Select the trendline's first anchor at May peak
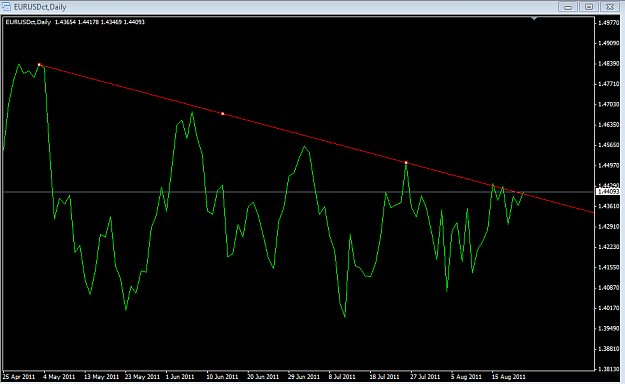The image size is (625, 384). (x=39, y=65)
